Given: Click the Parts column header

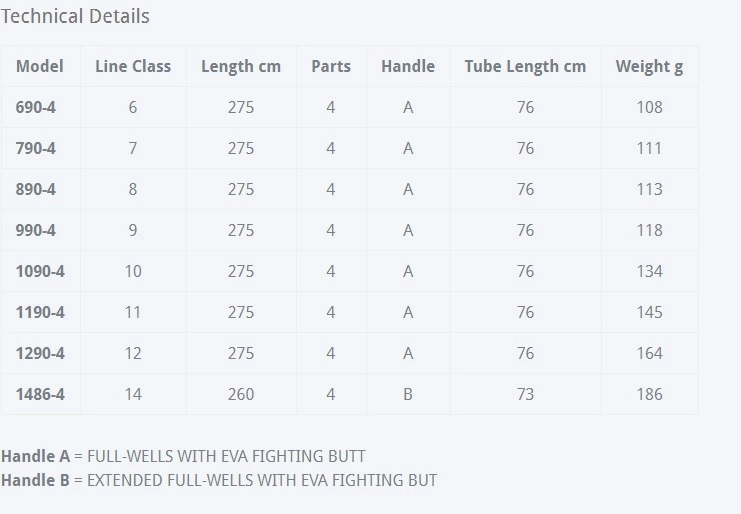Looking at the screenshot, I should coord(331,66).
